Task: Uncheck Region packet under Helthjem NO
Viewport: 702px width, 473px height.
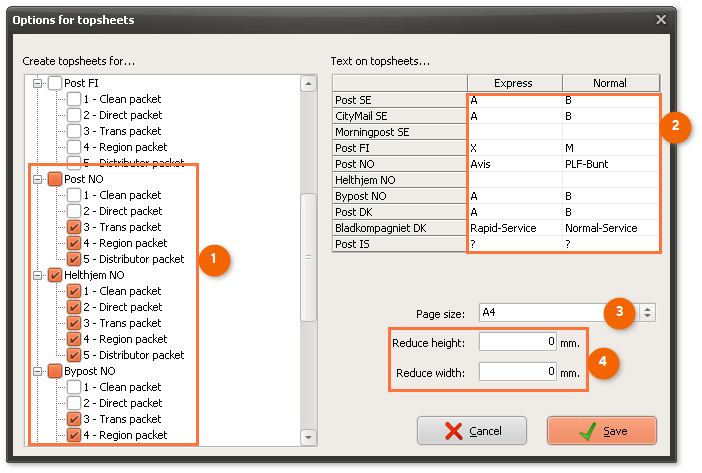Action: 74,339
